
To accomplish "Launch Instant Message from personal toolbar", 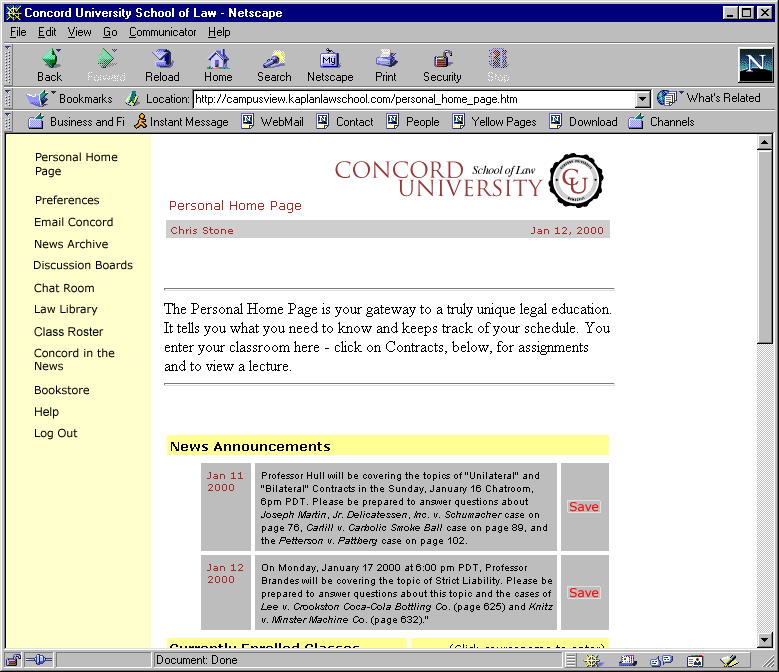I will point(181,122).
